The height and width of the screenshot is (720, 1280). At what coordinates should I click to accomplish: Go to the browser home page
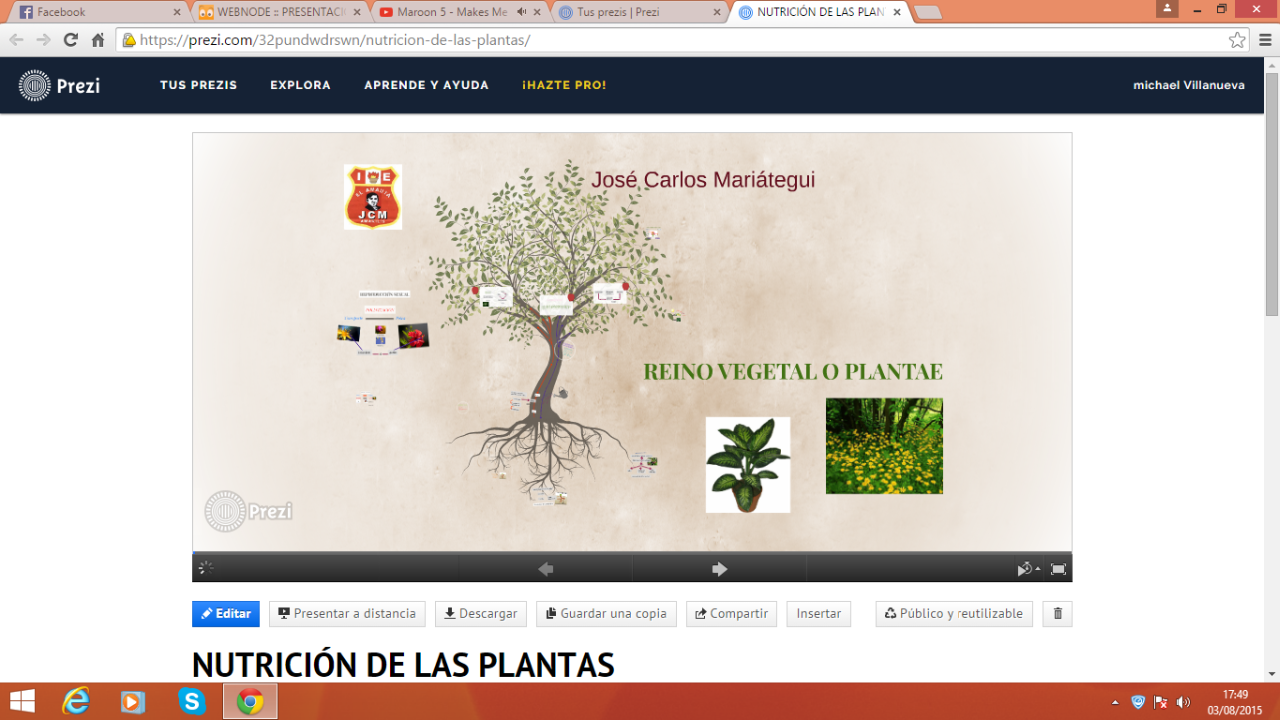(98, 40)
